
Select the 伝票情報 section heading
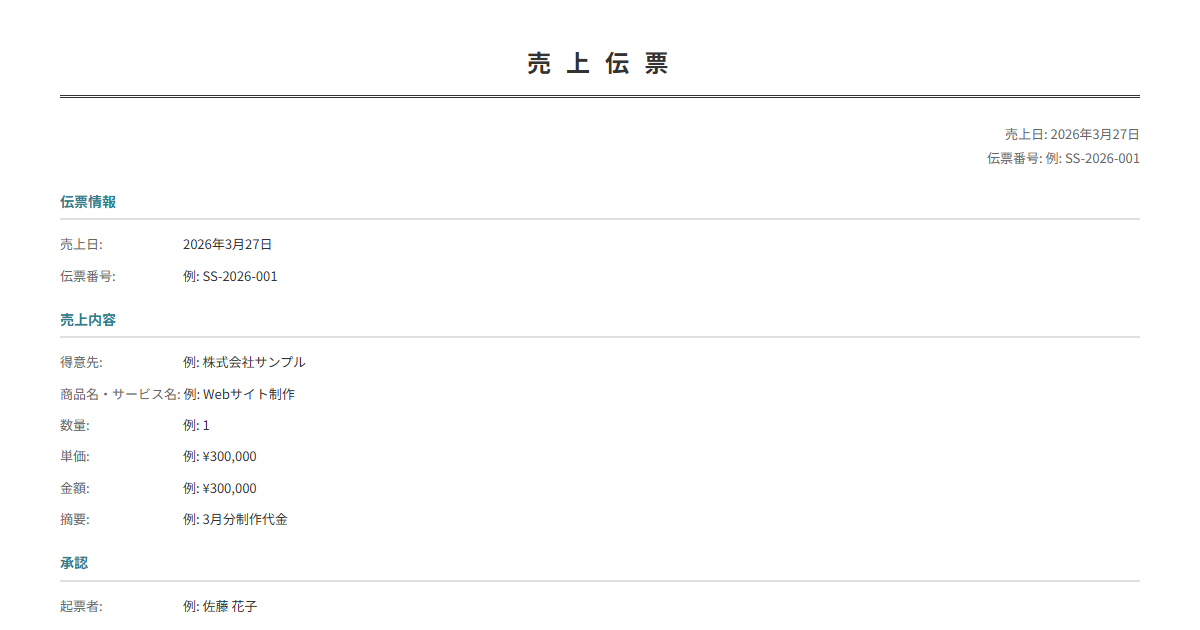click(88, 202)
